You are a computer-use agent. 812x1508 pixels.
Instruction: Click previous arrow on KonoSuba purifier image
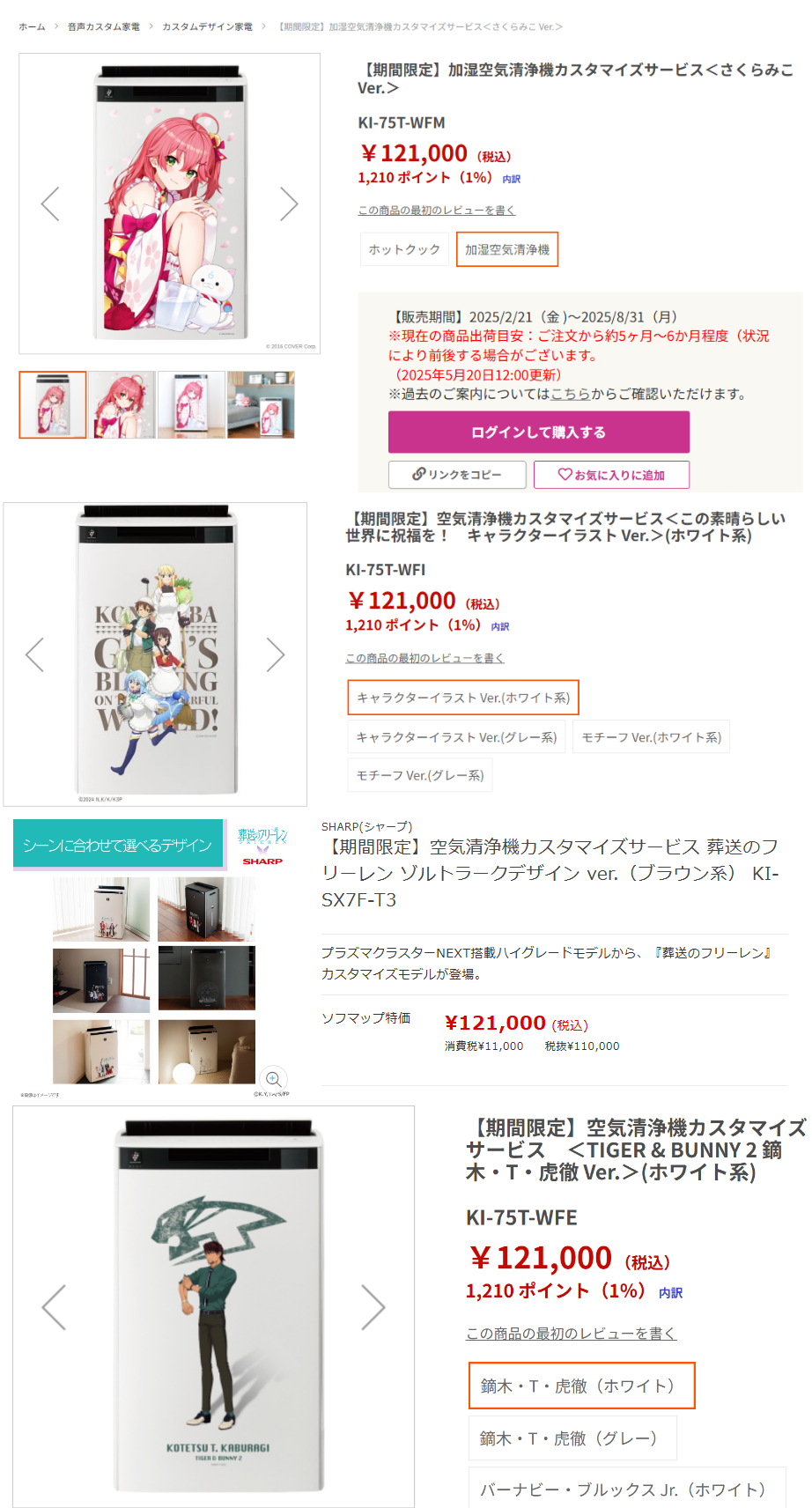[35, 654]
